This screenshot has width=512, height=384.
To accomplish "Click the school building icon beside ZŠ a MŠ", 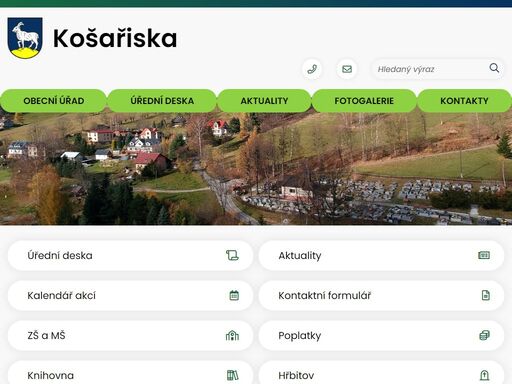I will pos(232,335).
